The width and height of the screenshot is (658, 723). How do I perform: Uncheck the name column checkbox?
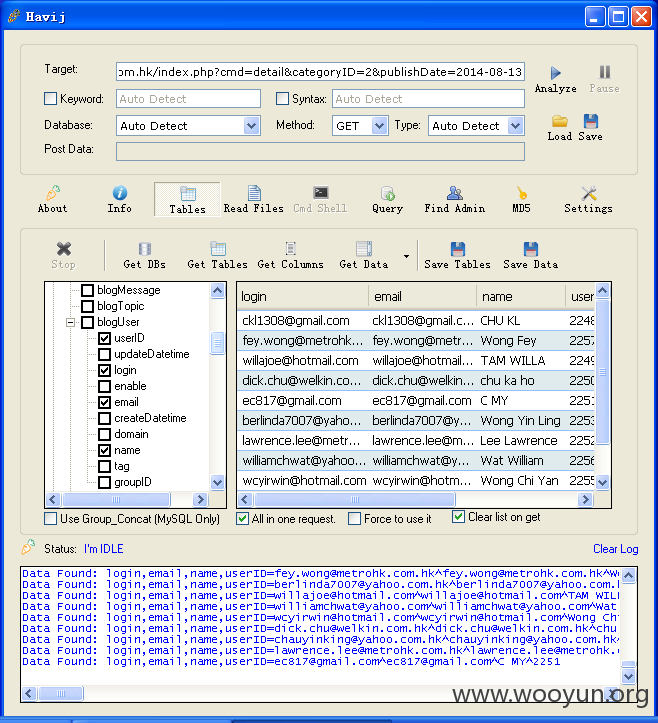click(x=105, y=450)
